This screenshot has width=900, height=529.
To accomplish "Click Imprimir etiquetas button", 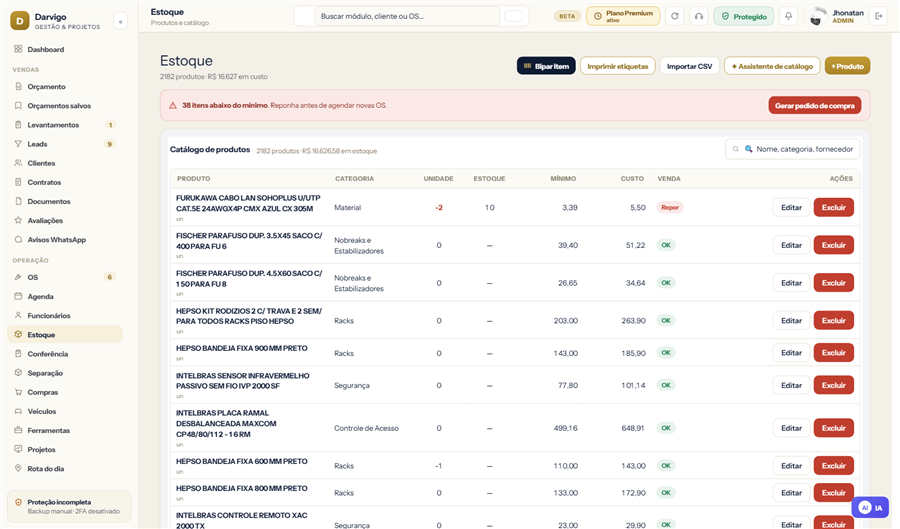I will [618, 66].
